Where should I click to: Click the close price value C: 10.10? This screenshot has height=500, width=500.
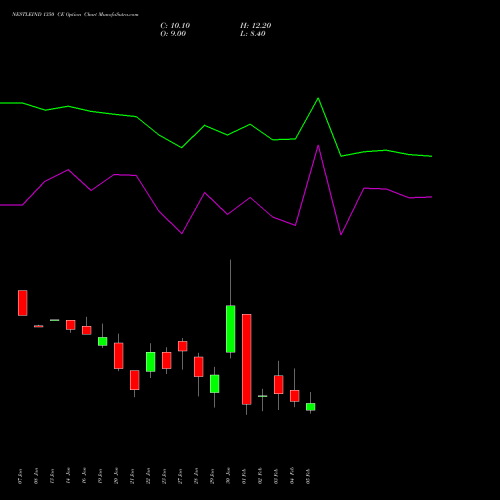click(x=175, y=26)
